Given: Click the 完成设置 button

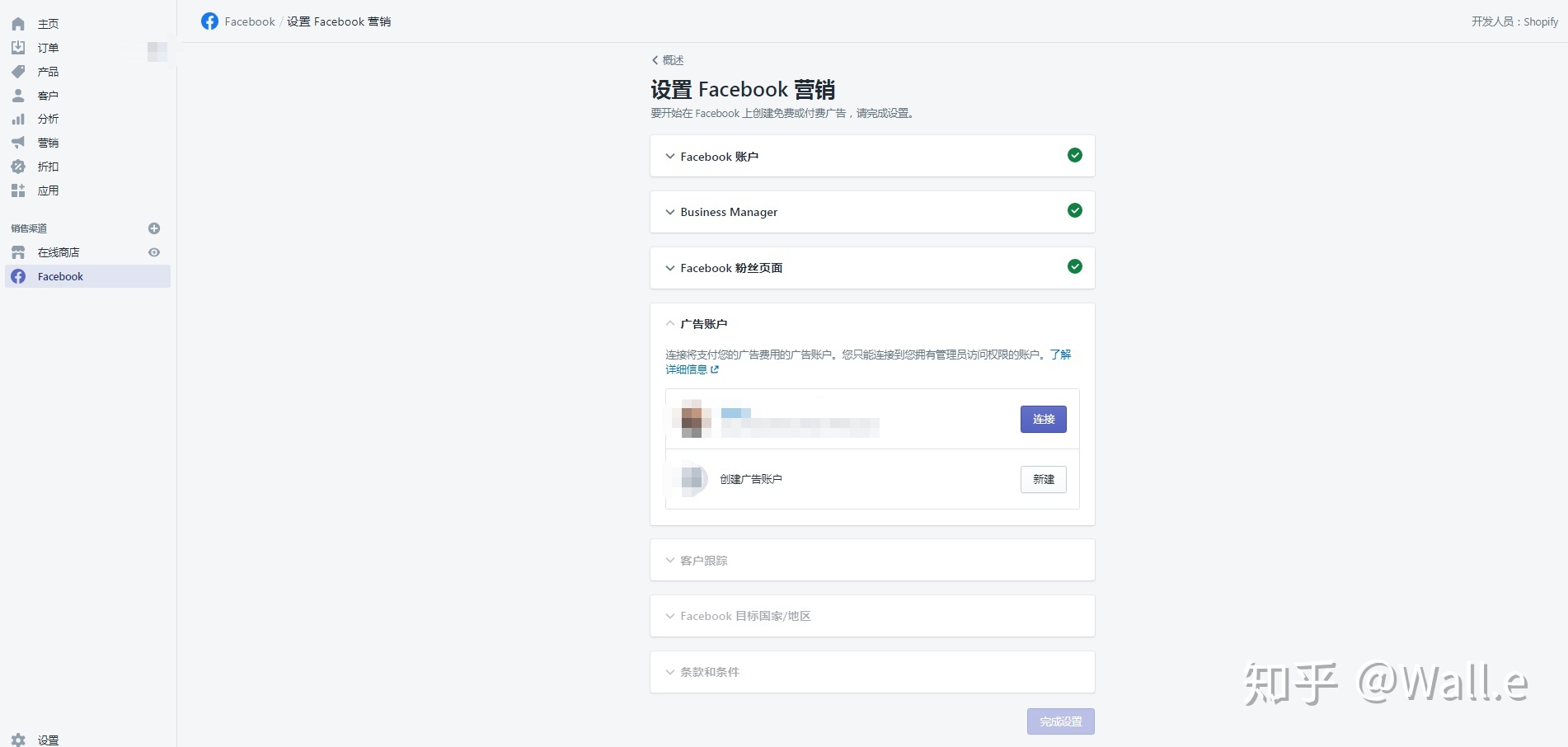Looking at the screenshot, I should [x=1061, y=721].
